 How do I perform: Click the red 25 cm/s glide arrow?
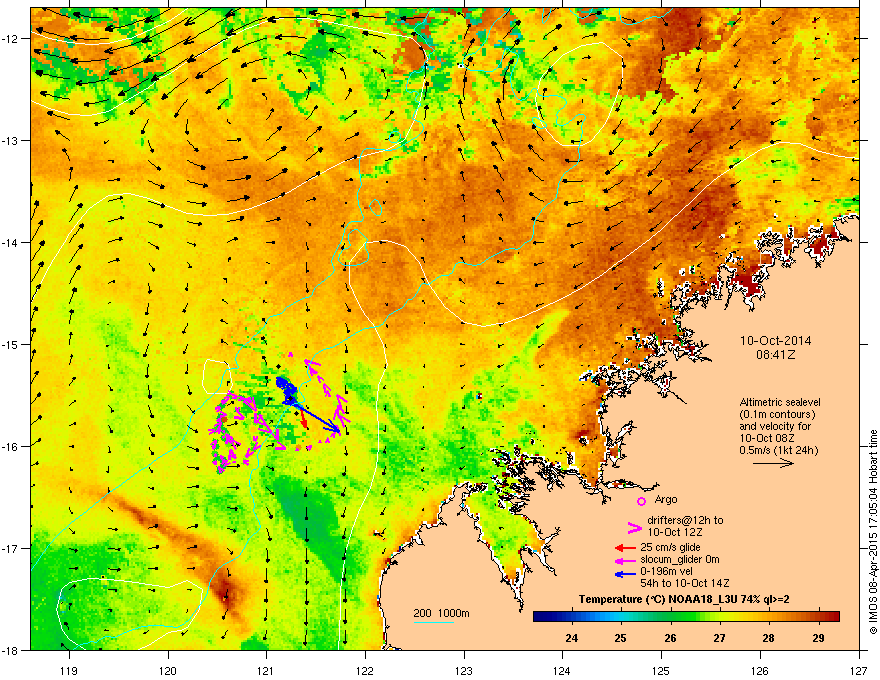(625, 548)
